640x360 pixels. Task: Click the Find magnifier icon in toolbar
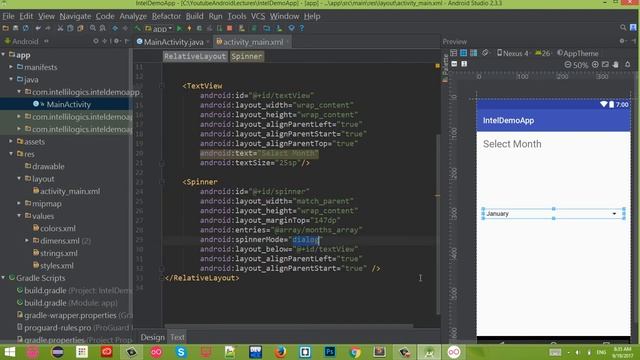93,29
